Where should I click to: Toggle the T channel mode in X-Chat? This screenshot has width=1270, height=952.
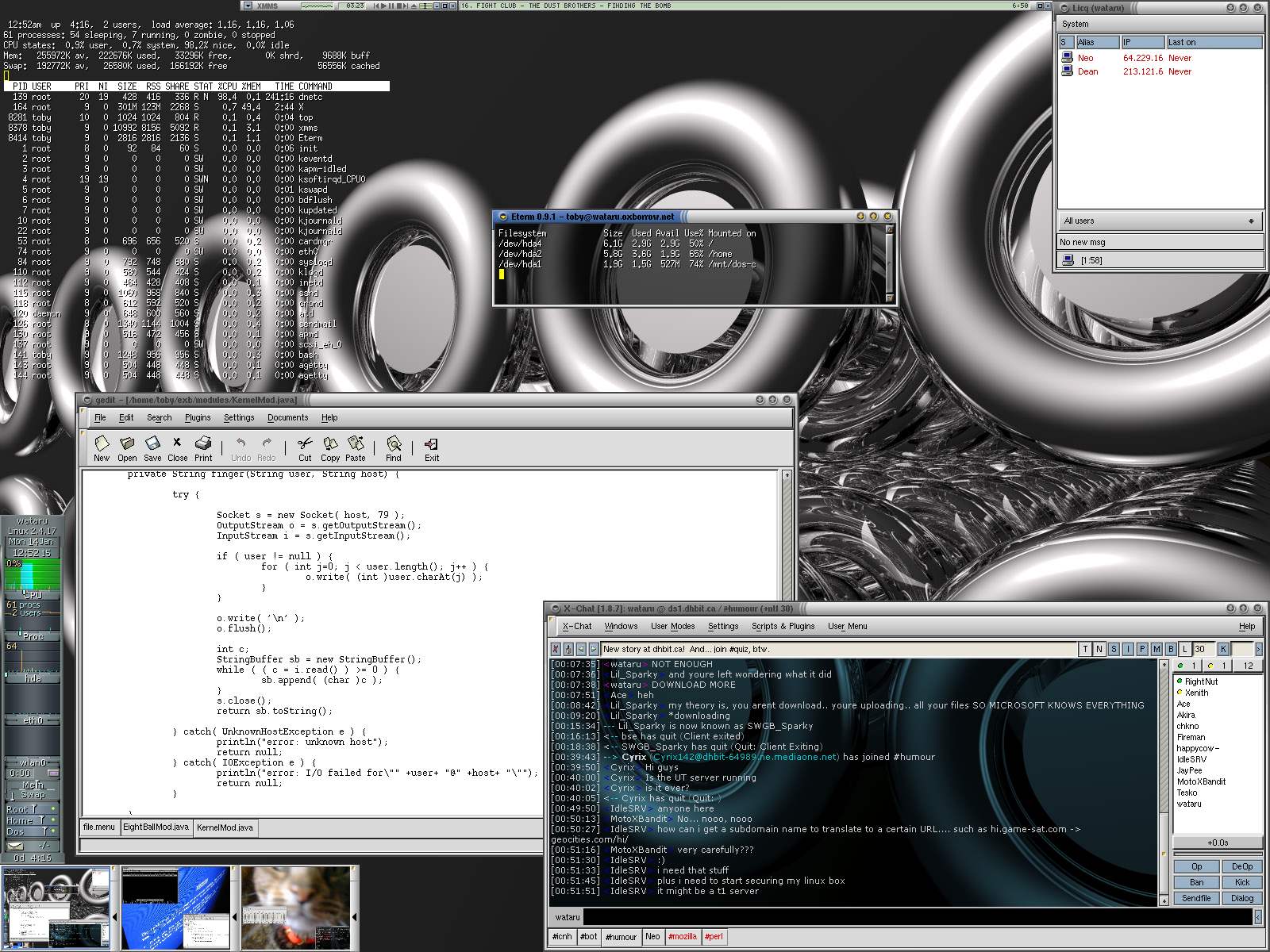[1085, 649]
